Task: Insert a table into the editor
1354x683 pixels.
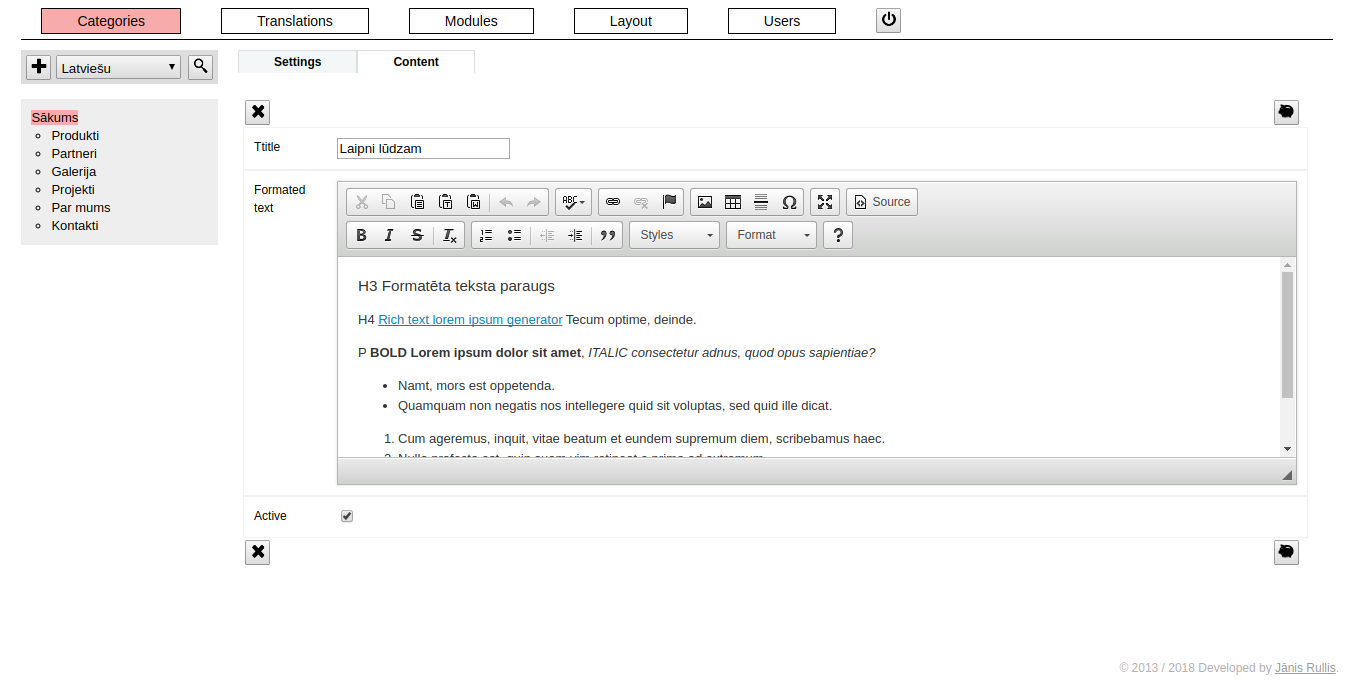Action: click(x=733, y=202)
